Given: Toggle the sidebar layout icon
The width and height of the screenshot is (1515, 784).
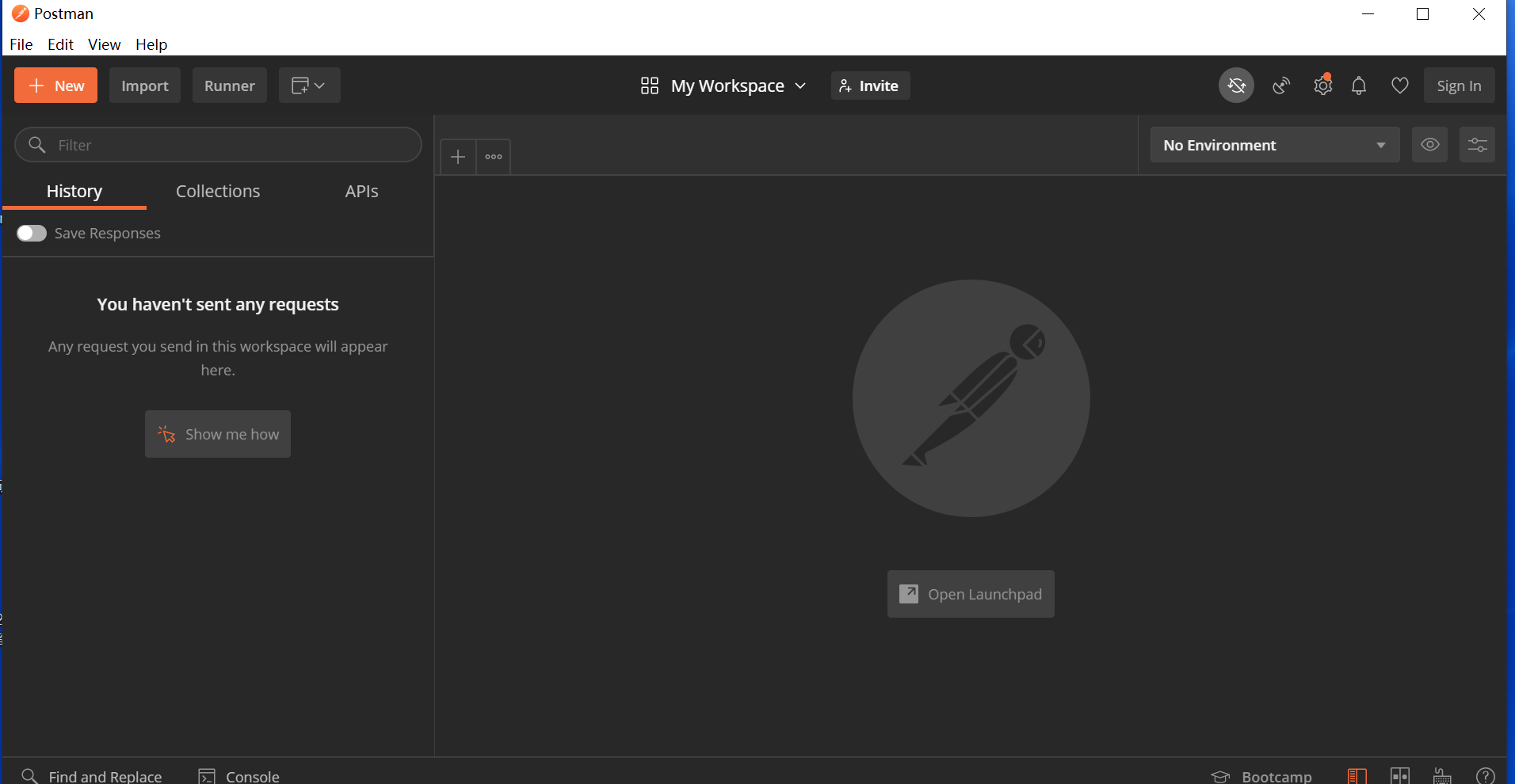Looking at the screenshot, I should 1357,776.
